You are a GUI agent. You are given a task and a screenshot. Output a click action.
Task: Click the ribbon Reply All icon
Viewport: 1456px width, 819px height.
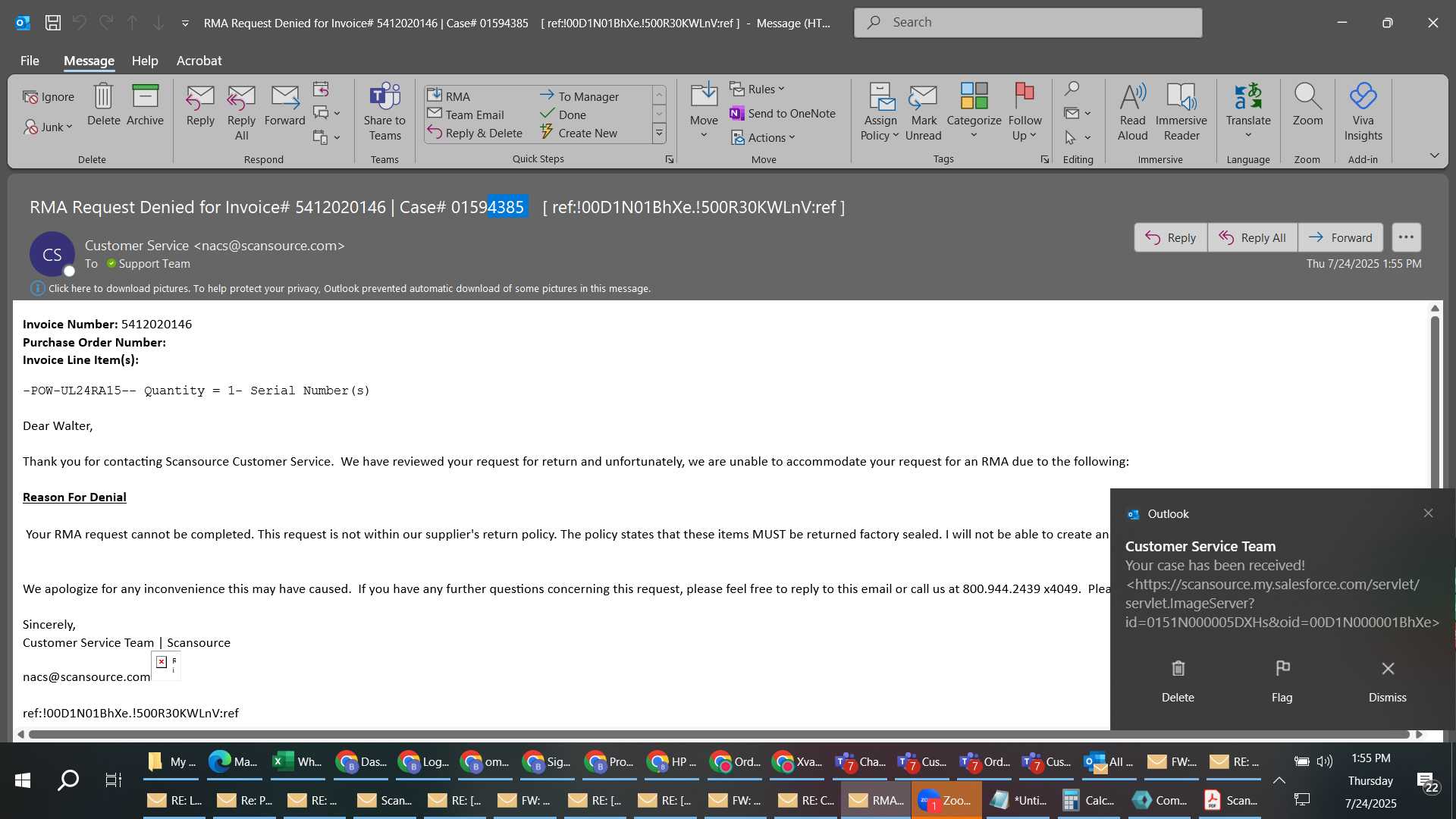click(x=241, y=112)
